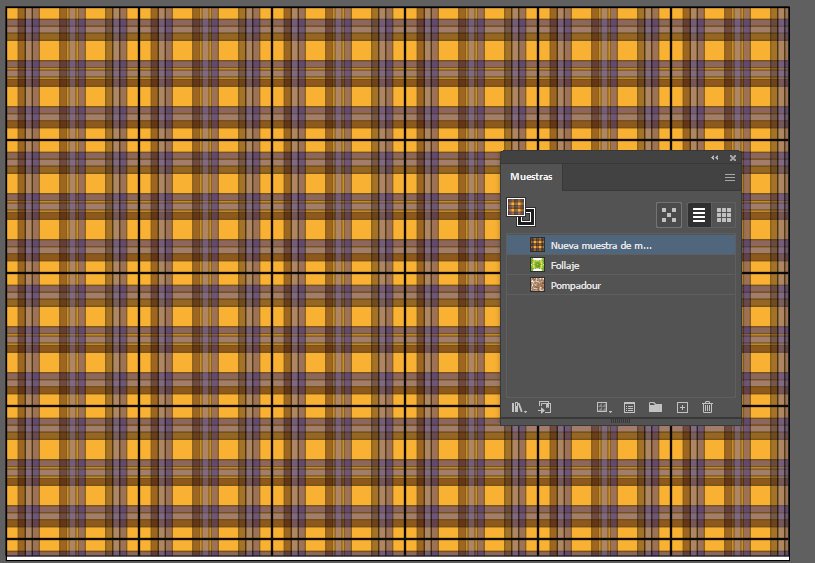Screen dimensions: 815x563
Task: Switch swatches to thumbnail grid view
Action: 725,214
